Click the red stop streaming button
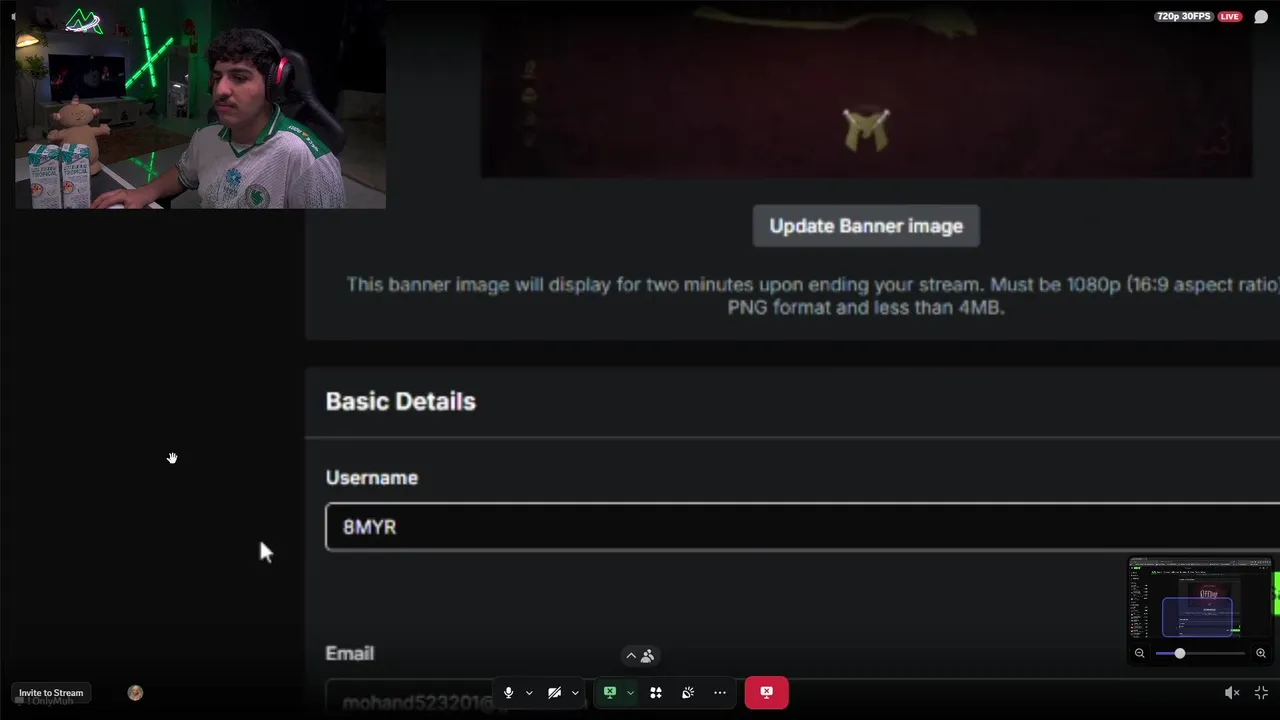Image resolution: width=1280 pixels, height=720 pixels. pos(766,692)
